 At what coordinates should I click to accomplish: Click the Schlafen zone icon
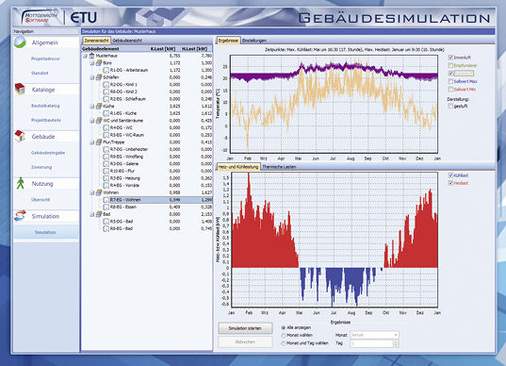[x=99, y=77]
